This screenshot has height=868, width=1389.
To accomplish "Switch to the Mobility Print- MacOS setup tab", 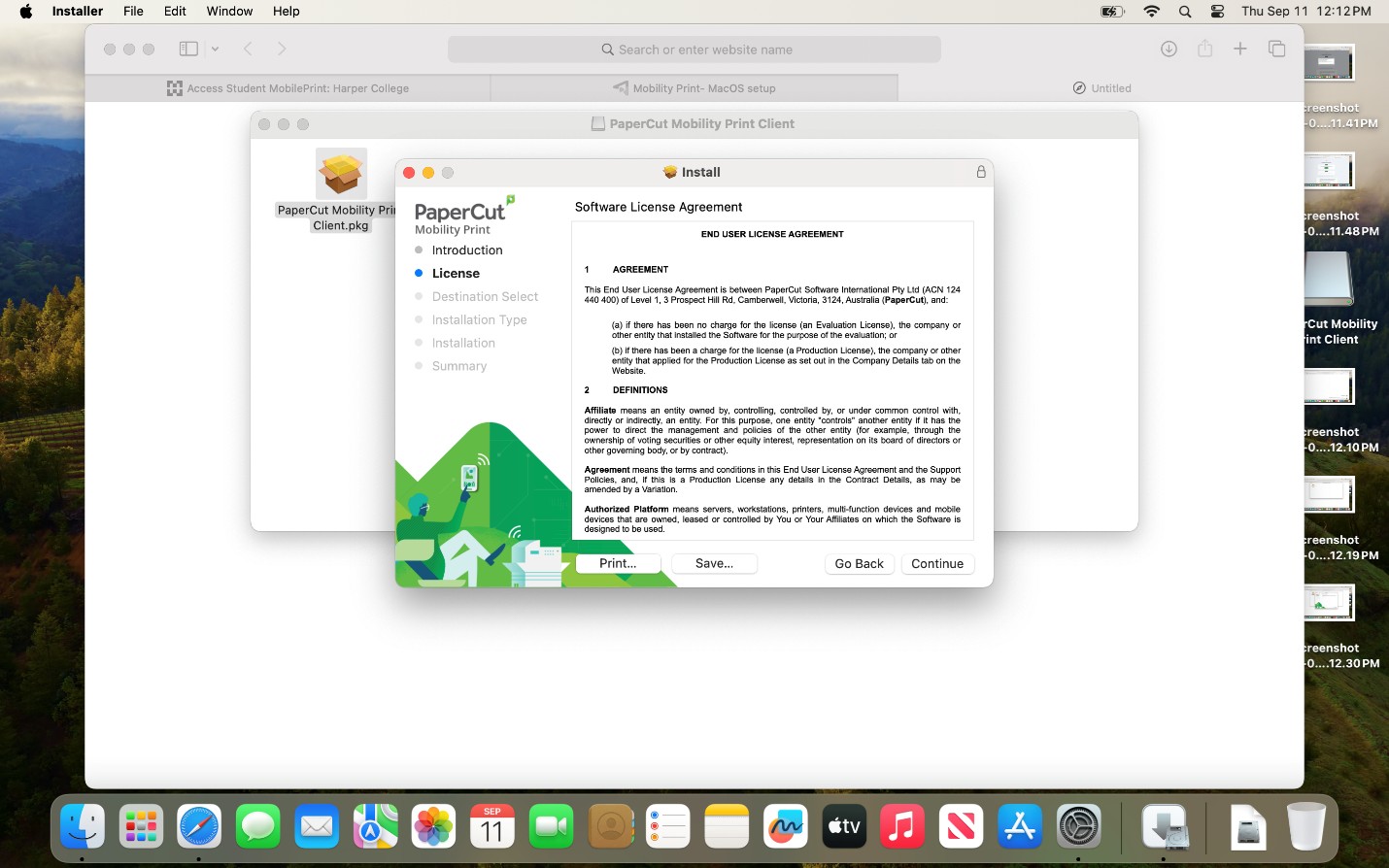I will 694,87.
